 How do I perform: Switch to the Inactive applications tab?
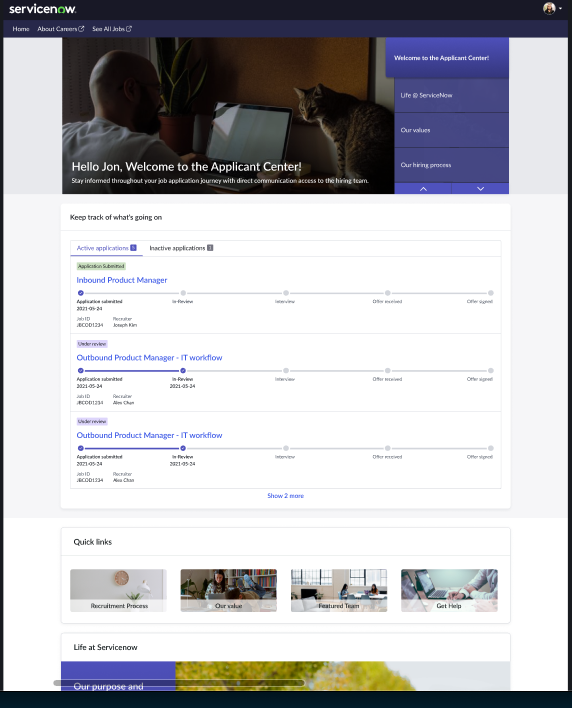[181, 248]
